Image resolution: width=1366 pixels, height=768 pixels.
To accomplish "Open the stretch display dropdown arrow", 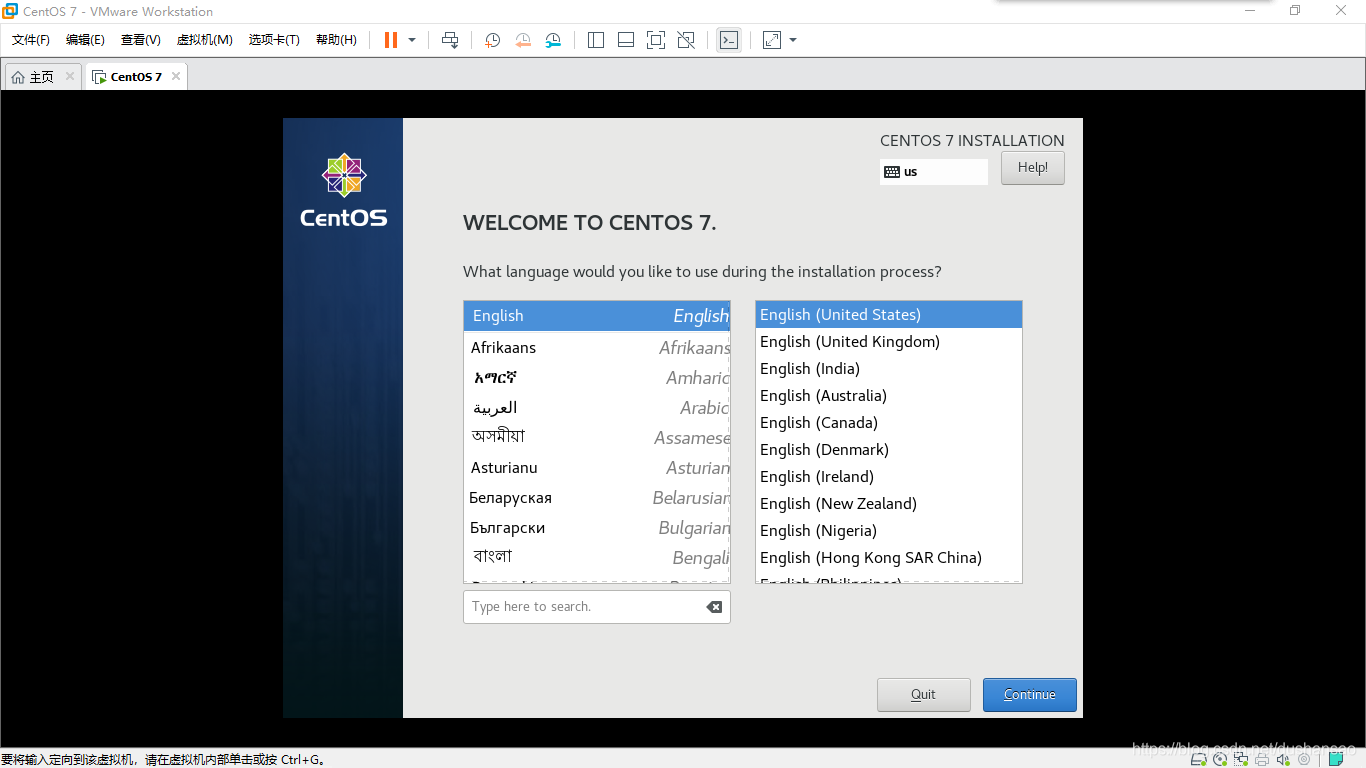I will click(793, 40).
